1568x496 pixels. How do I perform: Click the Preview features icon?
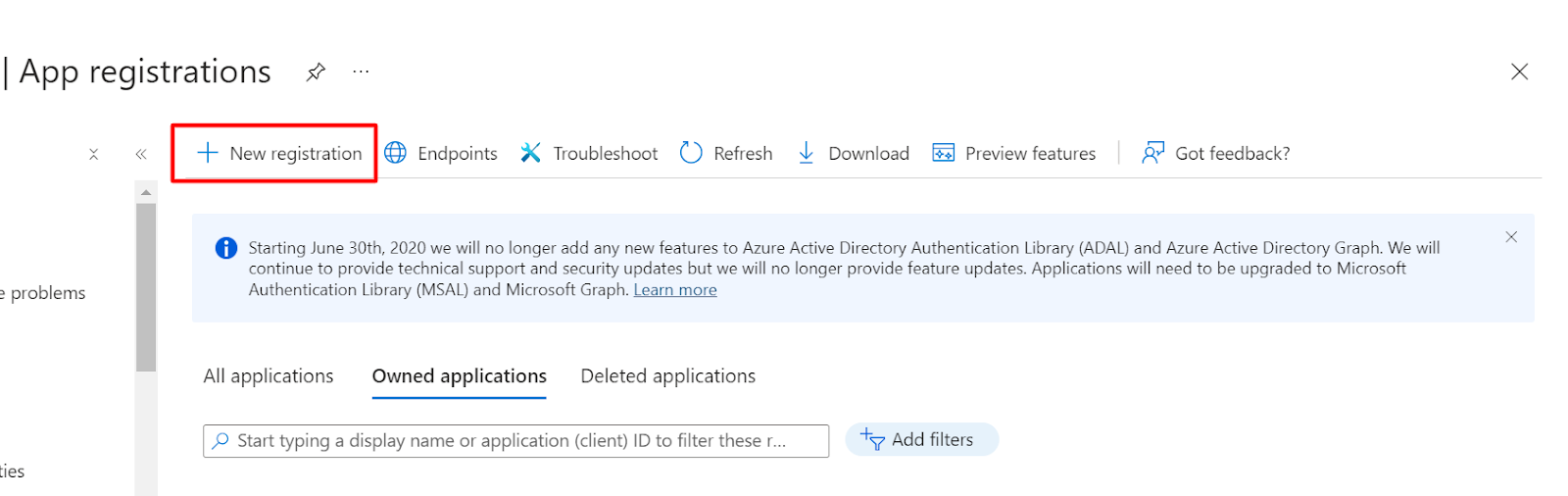943,153
